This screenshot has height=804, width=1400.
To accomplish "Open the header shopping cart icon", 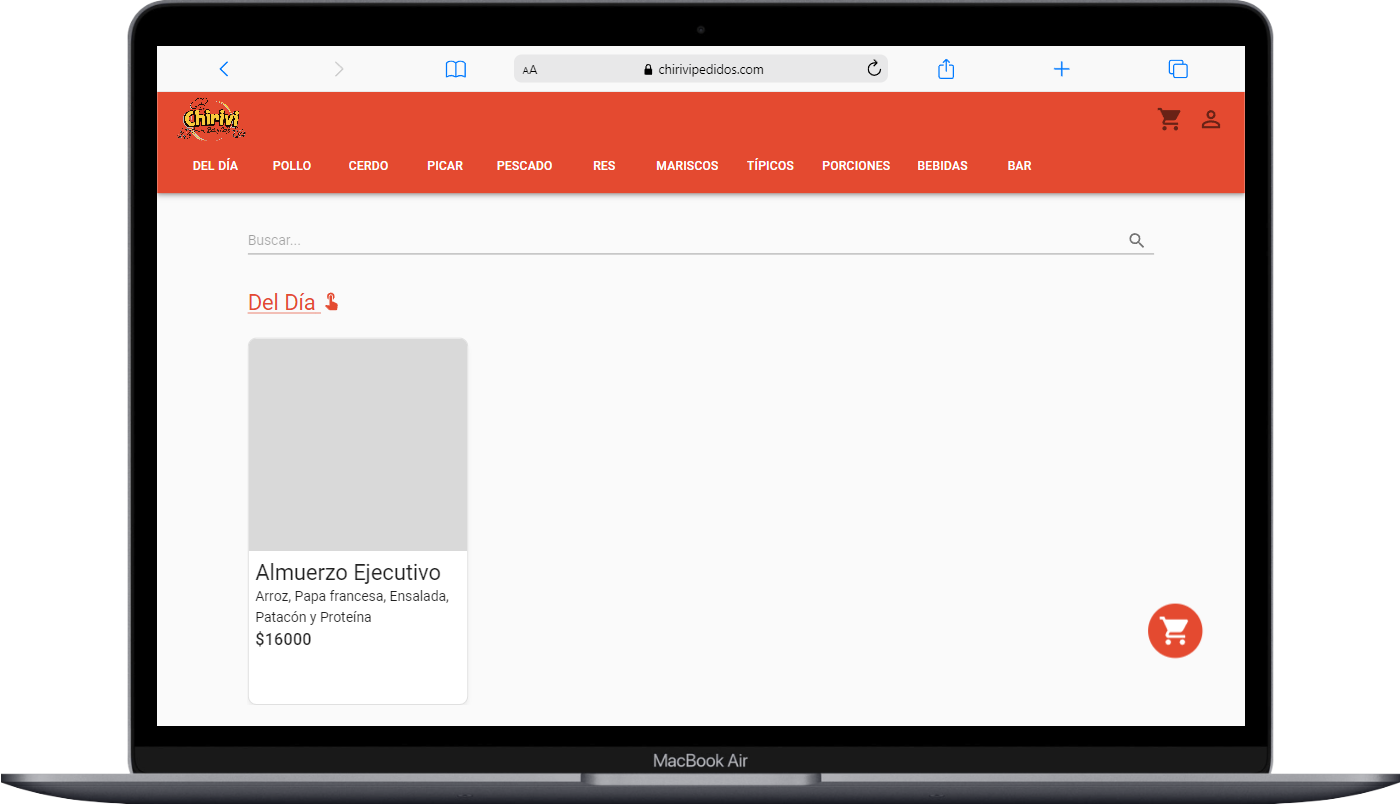I will (x=1169, y=120).
